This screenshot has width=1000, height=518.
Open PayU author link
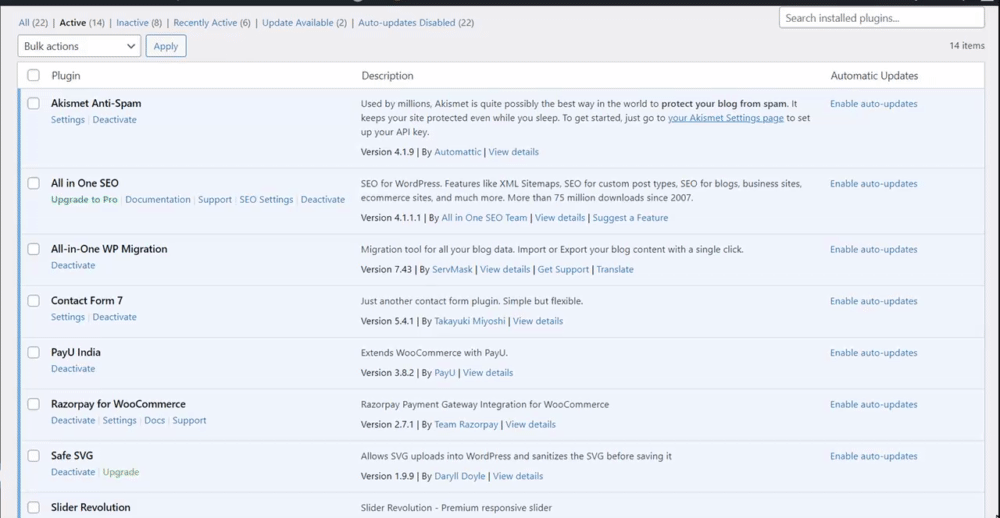tap(445, 373)
